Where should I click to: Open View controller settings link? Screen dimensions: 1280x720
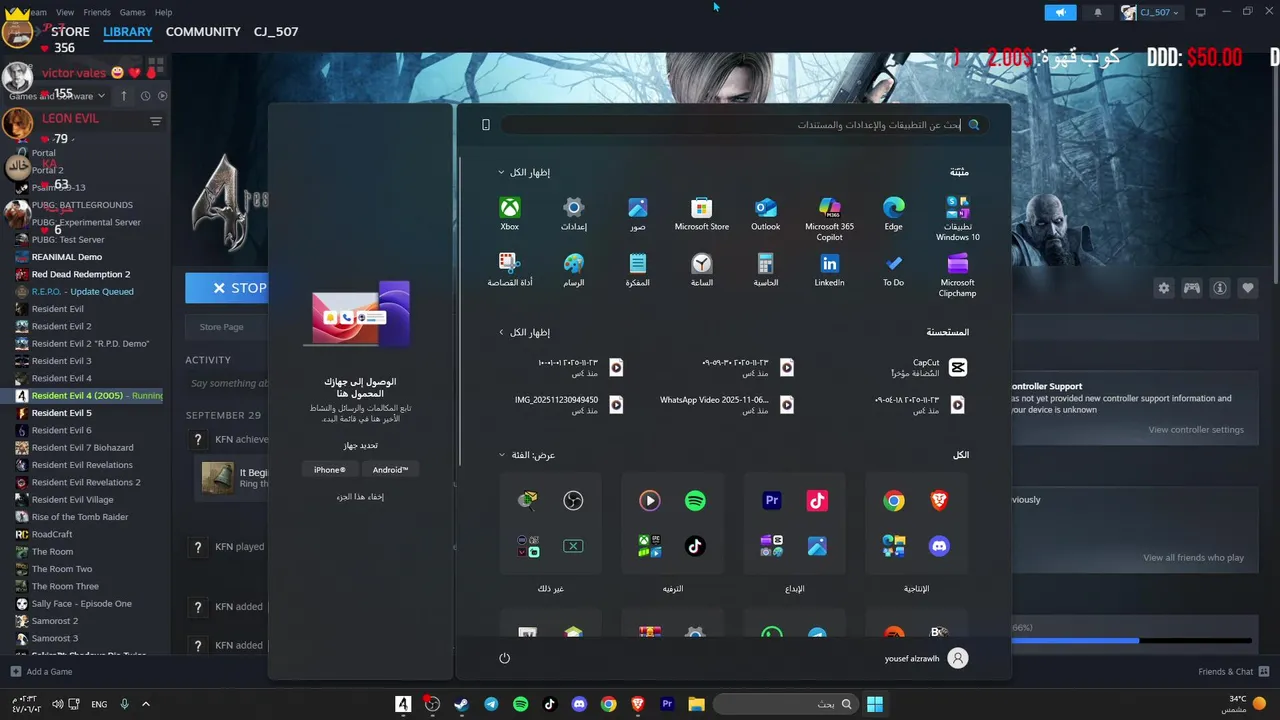tap(1196, 430)
